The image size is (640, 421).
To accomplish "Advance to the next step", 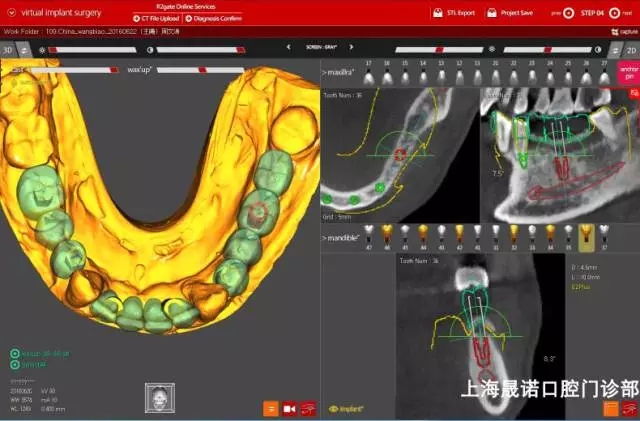I will (625, 13).
